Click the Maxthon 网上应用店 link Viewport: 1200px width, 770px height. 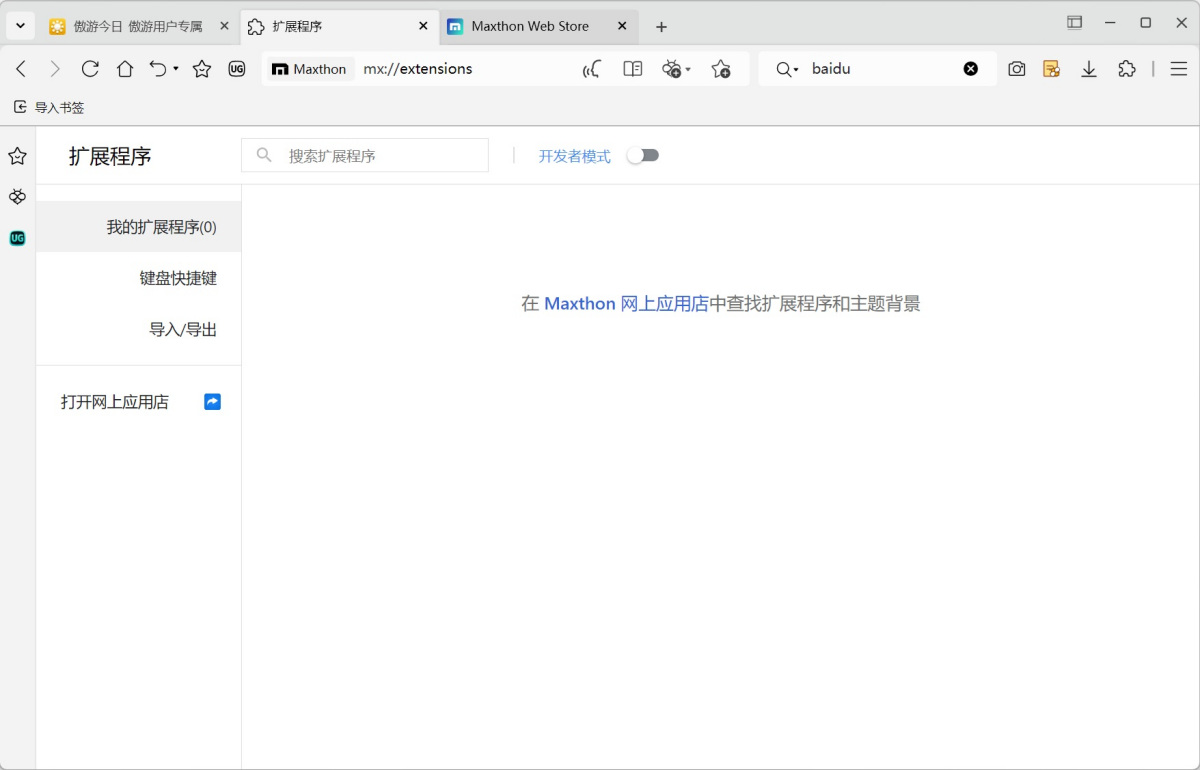[x=626, y=304]
